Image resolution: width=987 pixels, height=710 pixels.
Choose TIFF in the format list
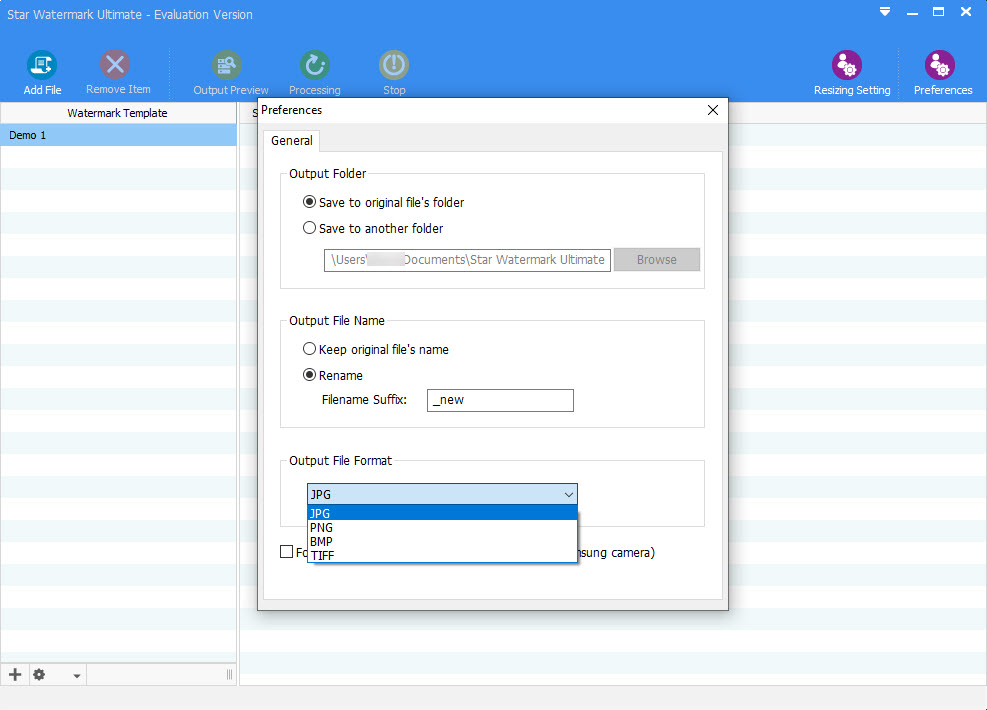pos(442,555)
